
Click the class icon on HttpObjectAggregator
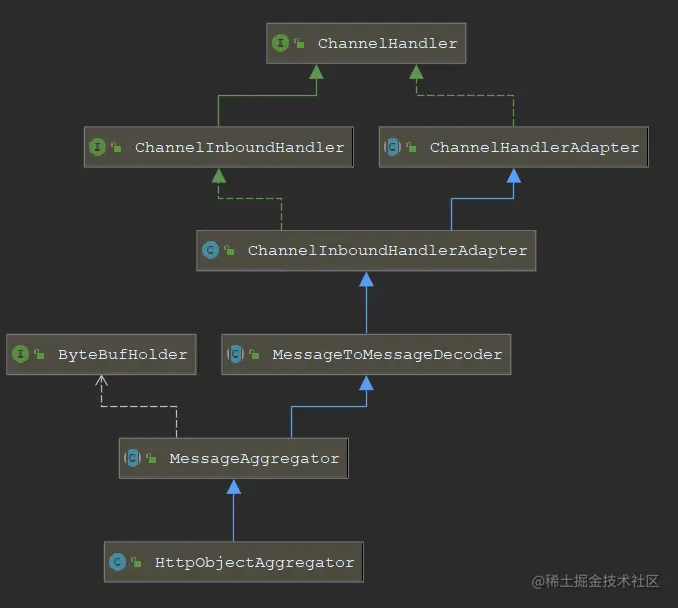coord(117,562)
